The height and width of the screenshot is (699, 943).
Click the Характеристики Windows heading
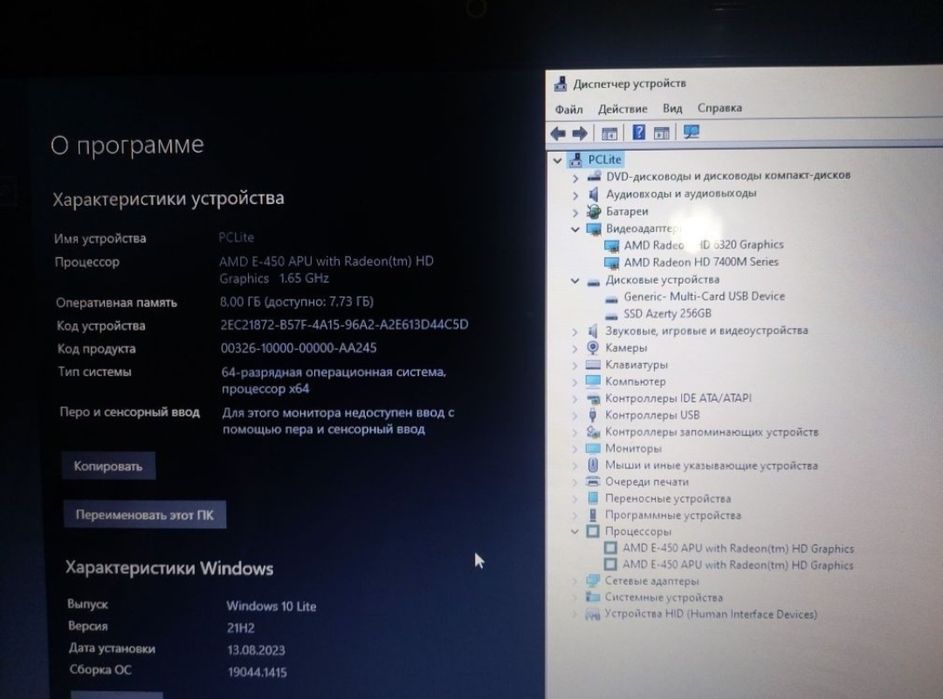click(x=169, y=568)
